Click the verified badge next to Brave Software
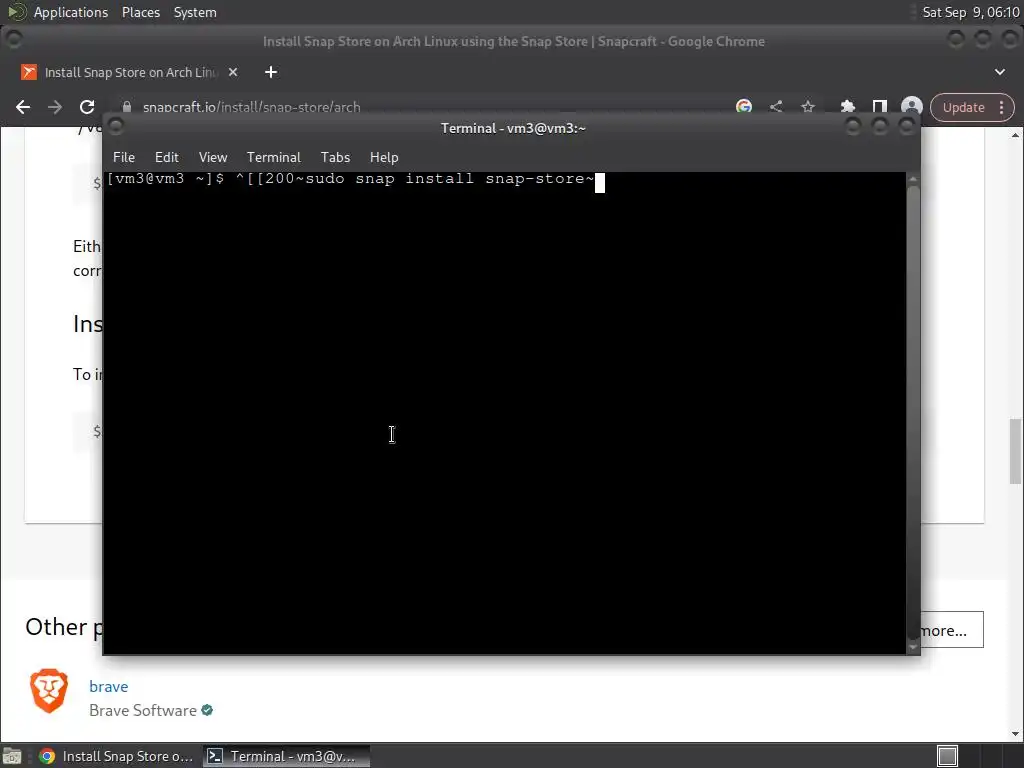Image resolution: width=1024 pixels, height=768 pixels. (x=207, y=711)
